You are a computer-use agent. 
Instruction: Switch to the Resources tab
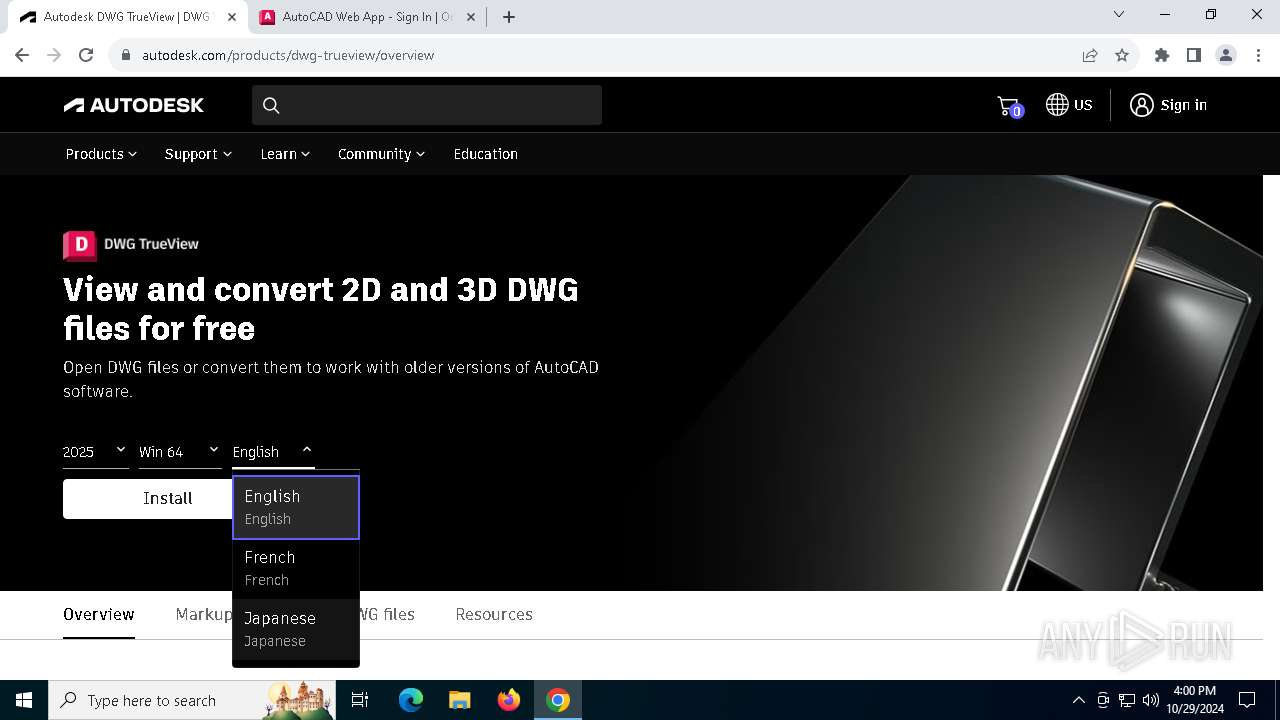click(494, 614)
